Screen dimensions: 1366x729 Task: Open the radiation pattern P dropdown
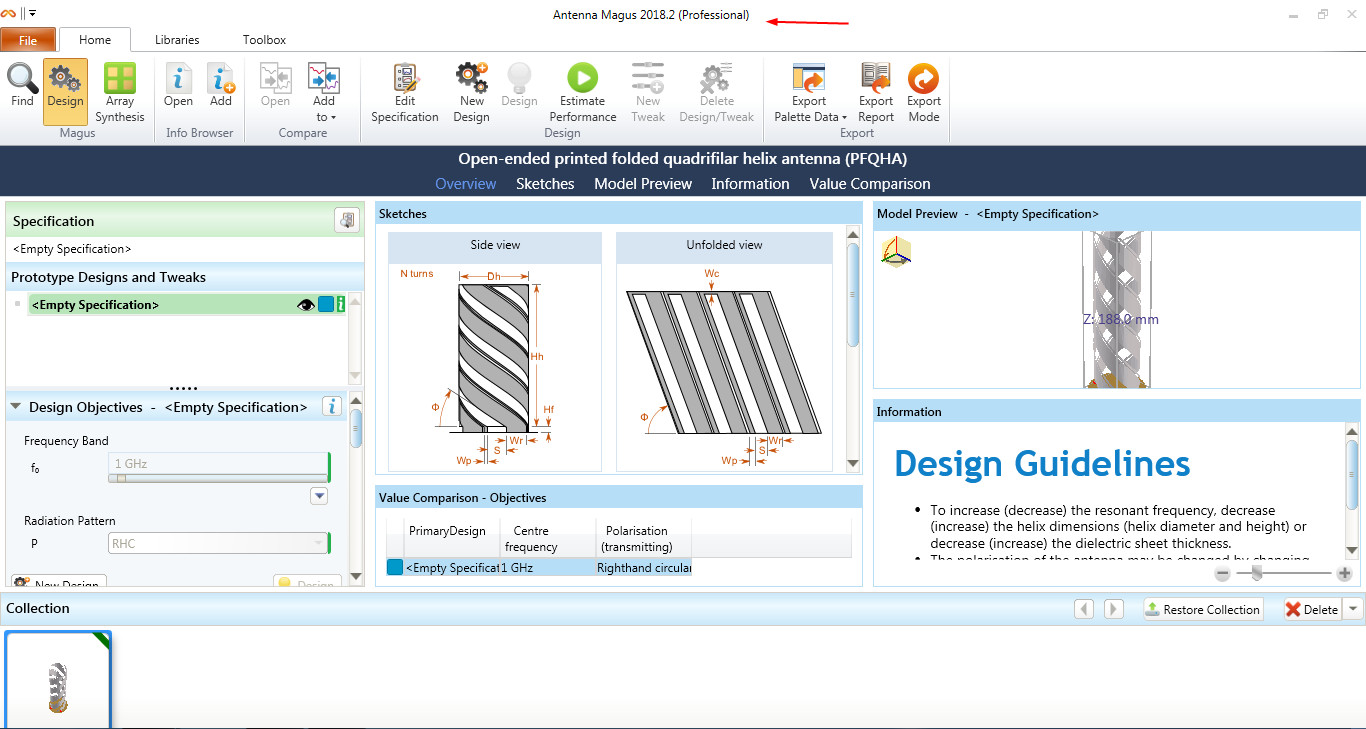coord(218,543)
